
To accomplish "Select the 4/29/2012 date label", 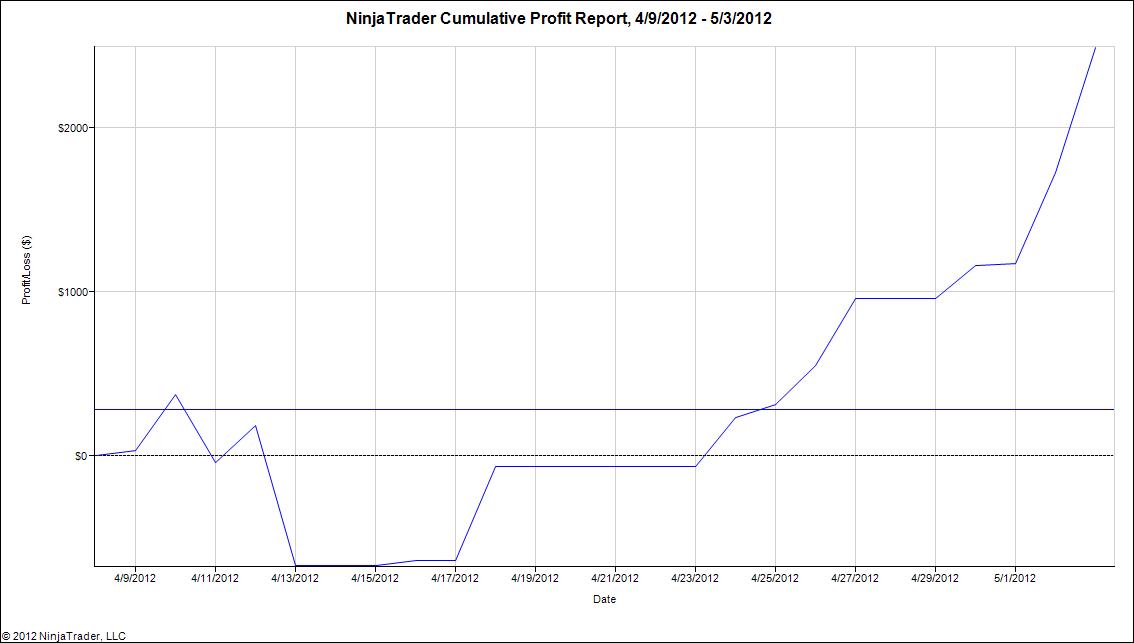I will coord(935,578).
